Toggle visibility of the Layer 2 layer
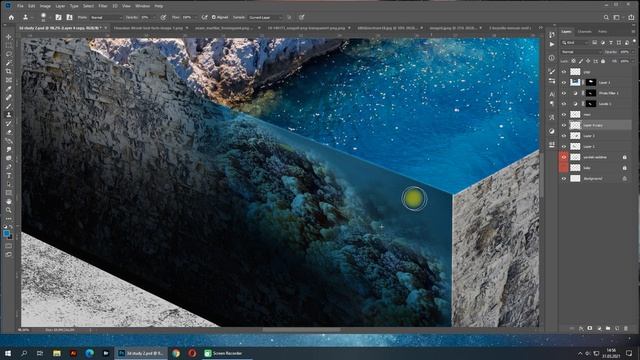Screen dimensions: 640x360 click(x=564, y=136)
